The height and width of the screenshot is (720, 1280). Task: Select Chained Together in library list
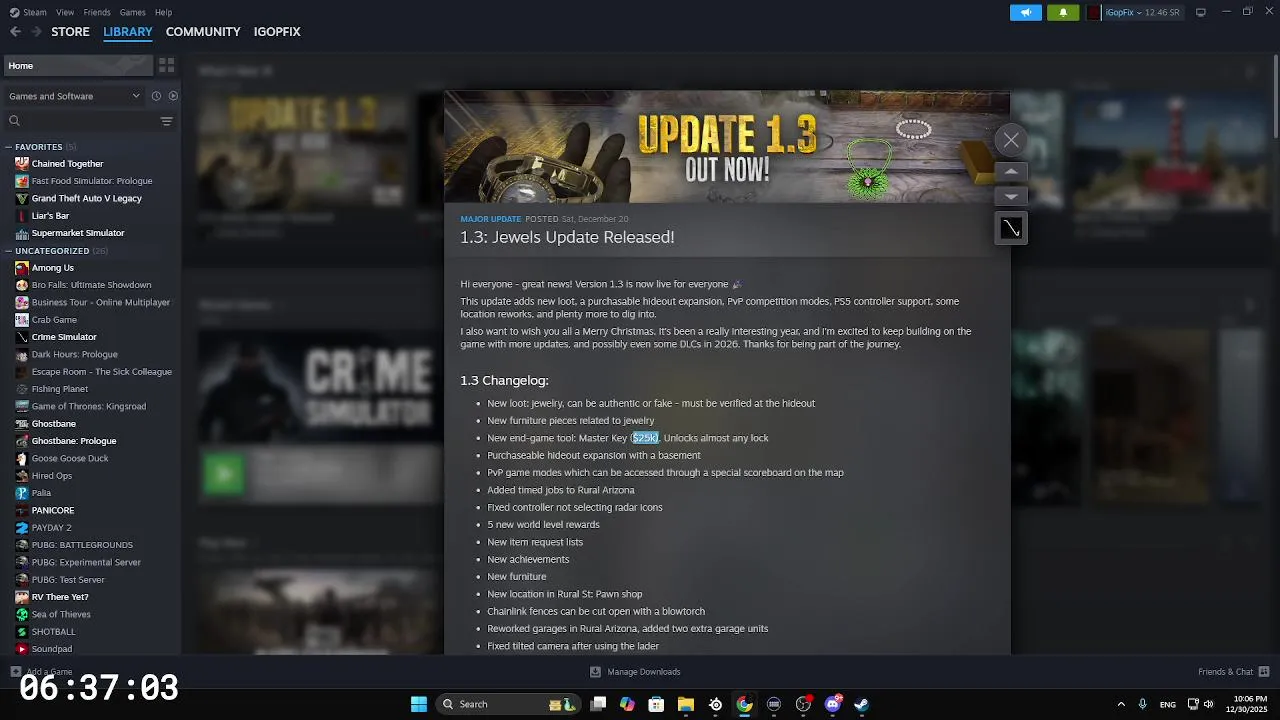67,164
